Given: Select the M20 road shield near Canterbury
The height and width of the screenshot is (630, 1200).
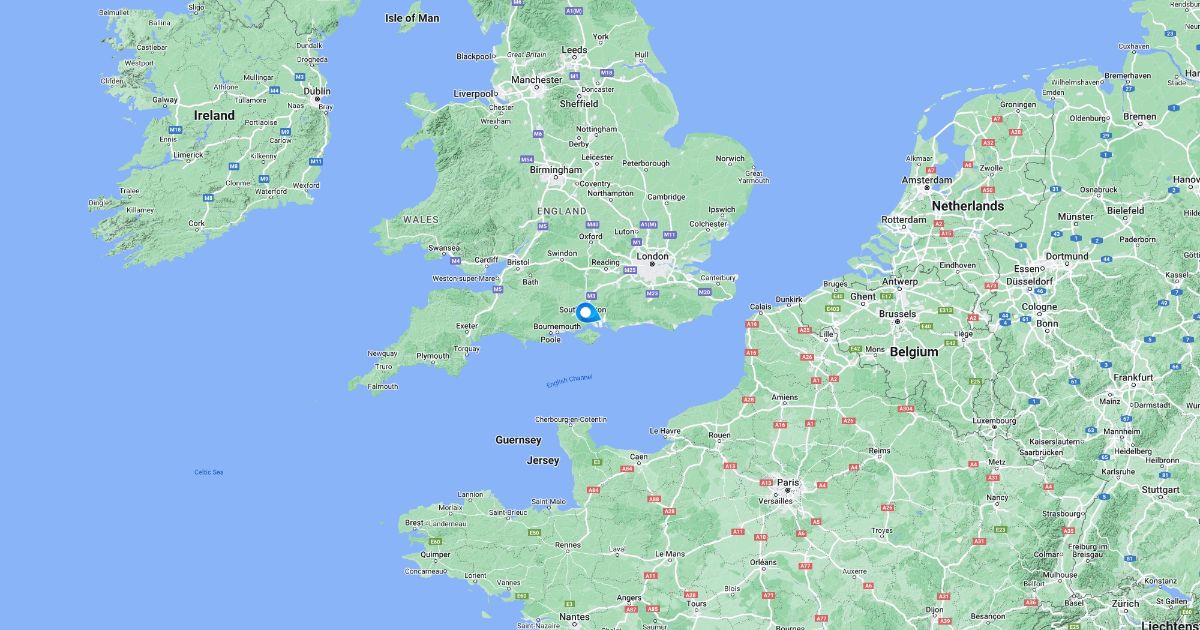Looking at the screenshot, I should (704, 292).
